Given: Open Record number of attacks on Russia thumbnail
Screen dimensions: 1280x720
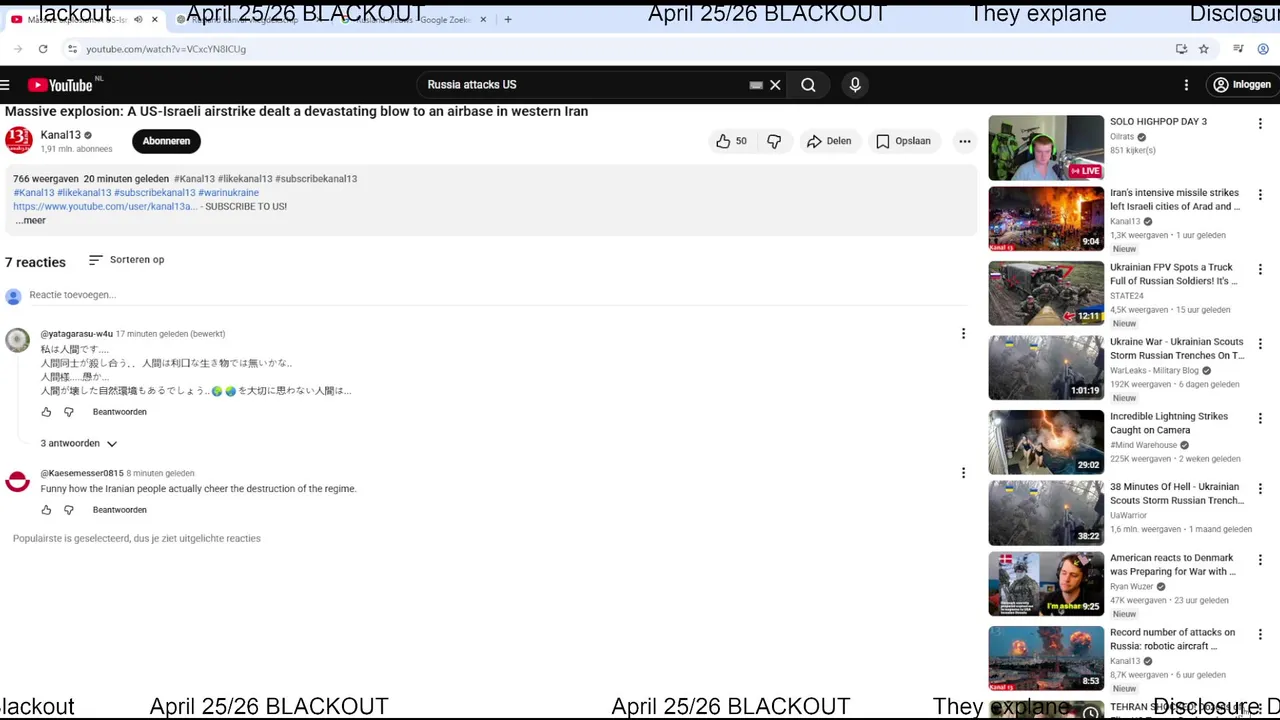Looking at the screenshot, I should [x=1046, y=659].
